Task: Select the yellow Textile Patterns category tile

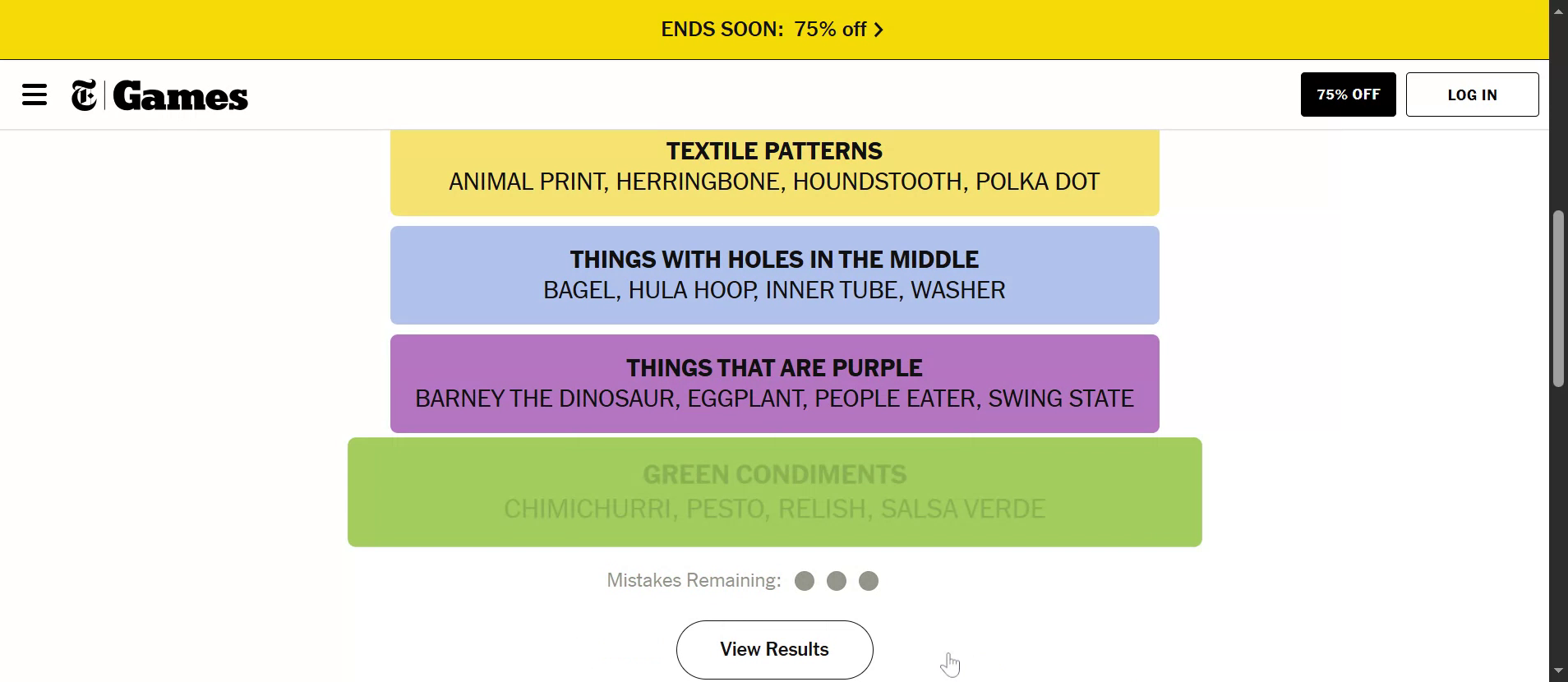Action: pyautogui.click(x=774, y=171)
